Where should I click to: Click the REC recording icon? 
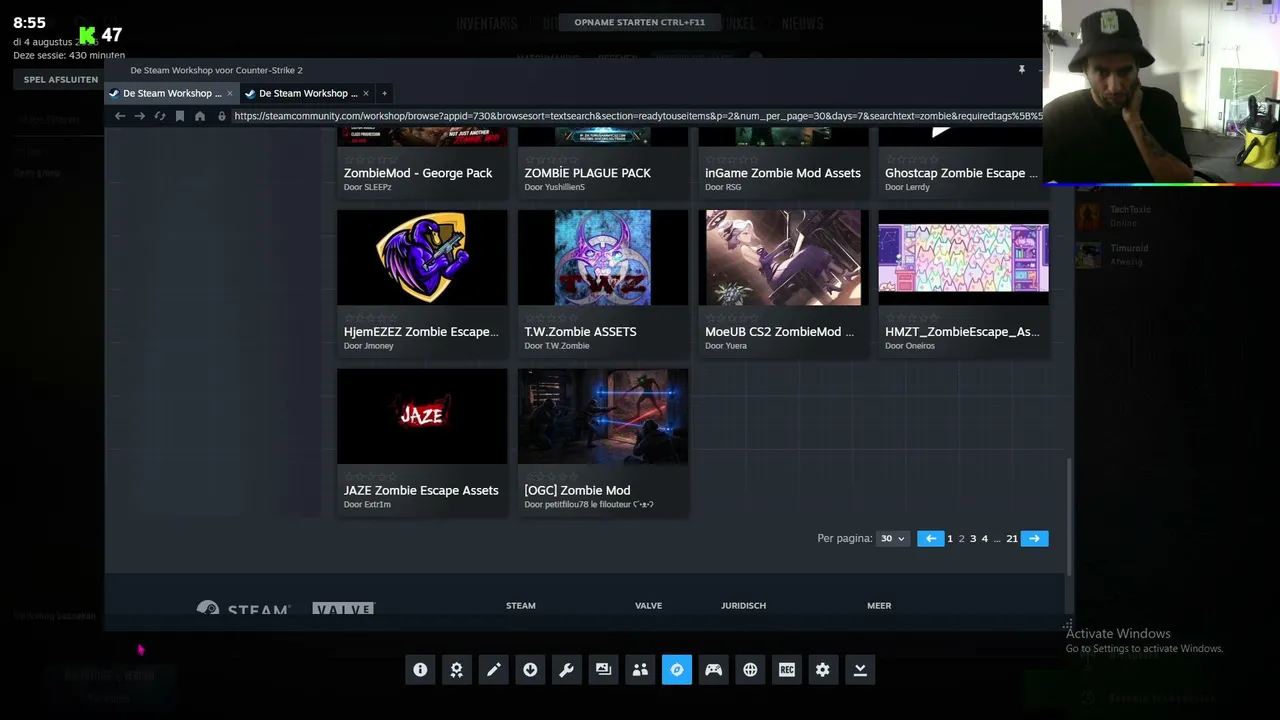pos(787,670)
